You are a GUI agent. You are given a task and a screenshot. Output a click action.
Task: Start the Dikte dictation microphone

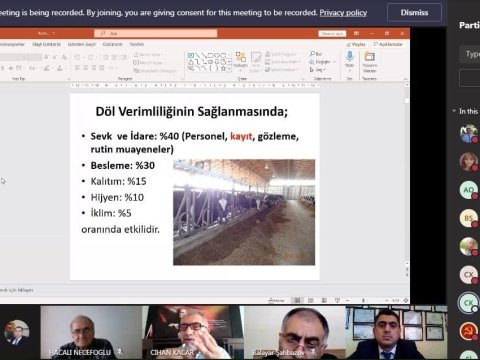349,60
